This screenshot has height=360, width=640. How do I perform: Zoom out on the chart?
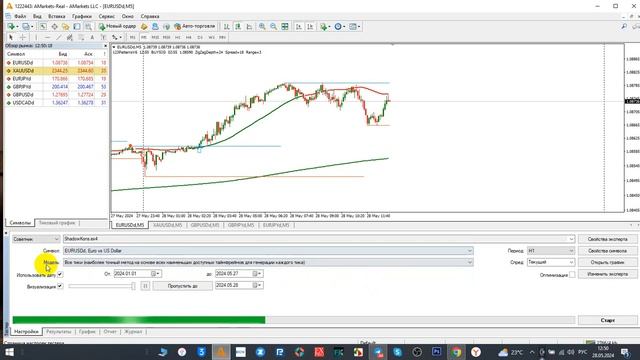pyautogui.click(x=273, y=27)
